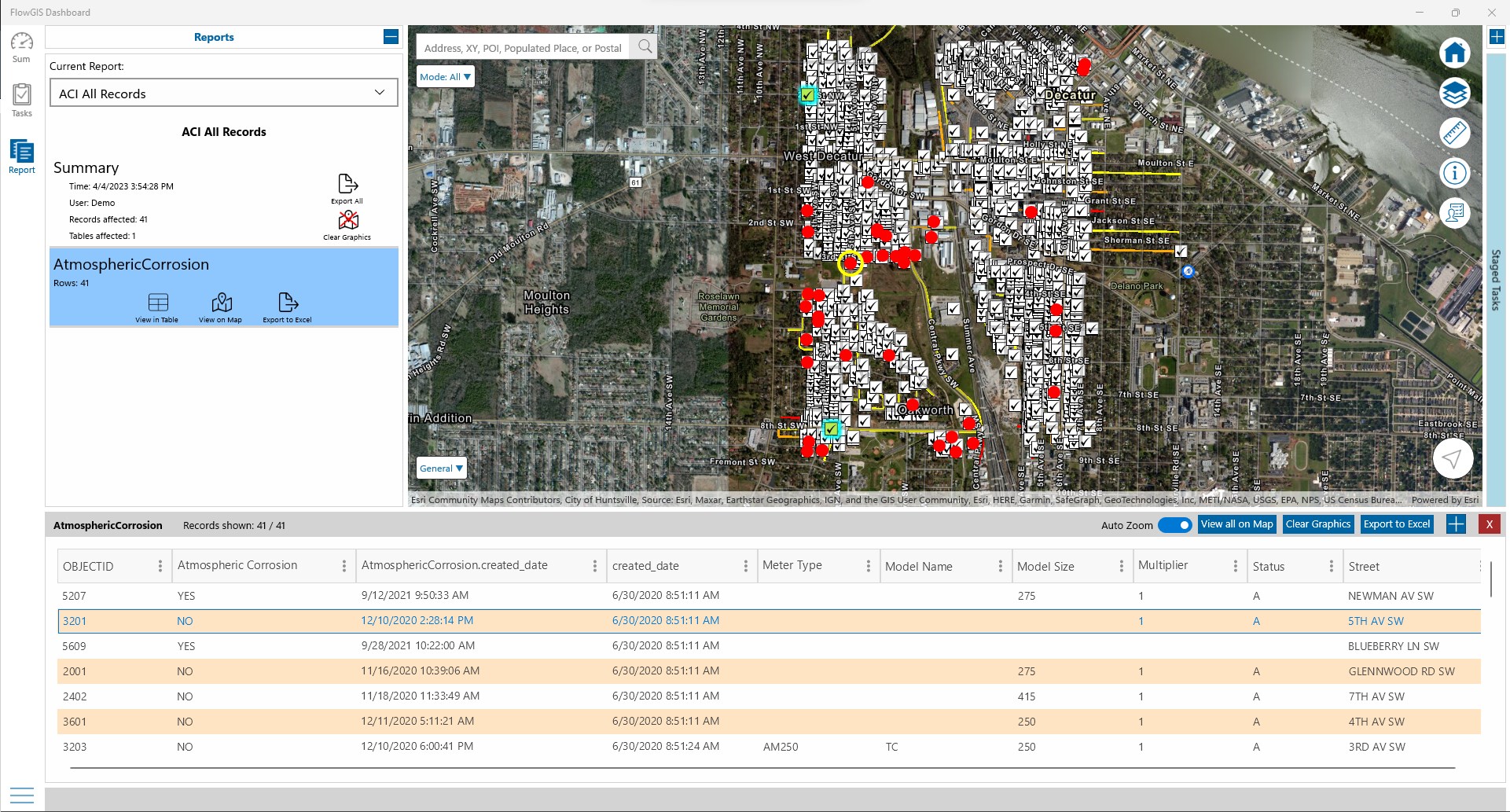Open the Mode: All dropdown on the map
This screenshot has height=812, width=1510.
pyautogui.click(x=445, y=76)
